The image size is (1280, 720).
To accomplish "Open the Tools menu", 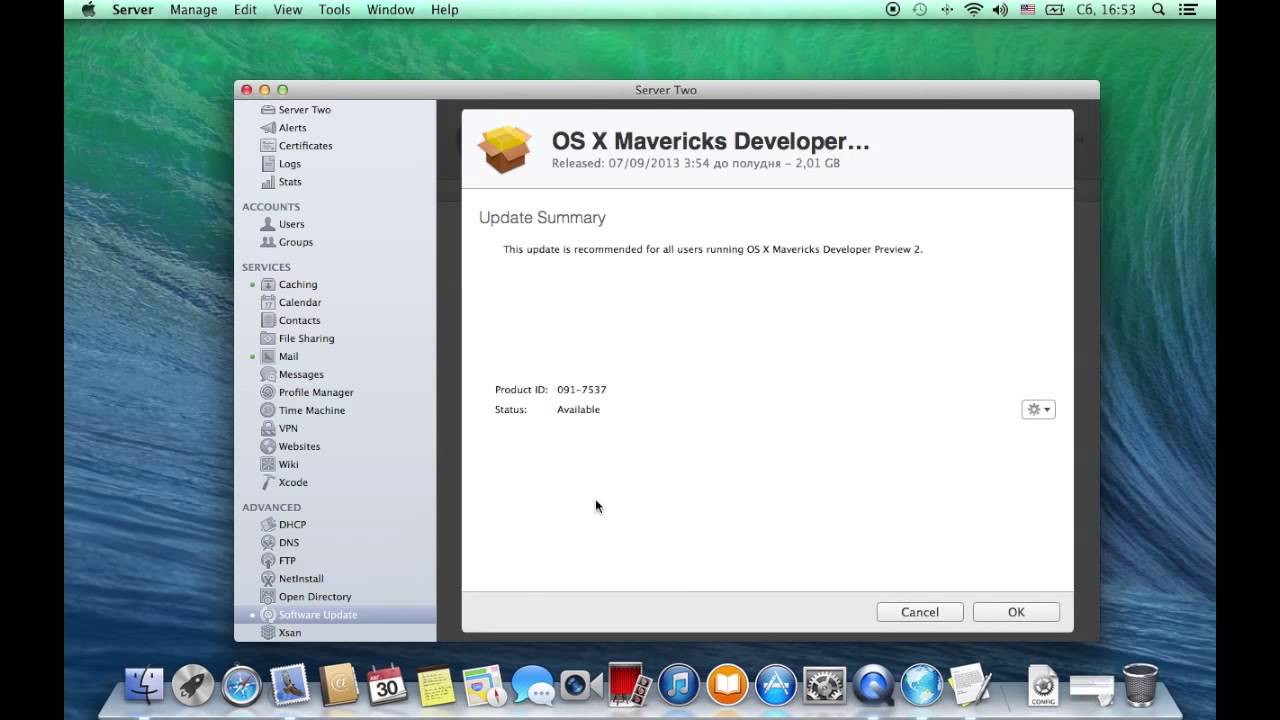I will point(334,9).
